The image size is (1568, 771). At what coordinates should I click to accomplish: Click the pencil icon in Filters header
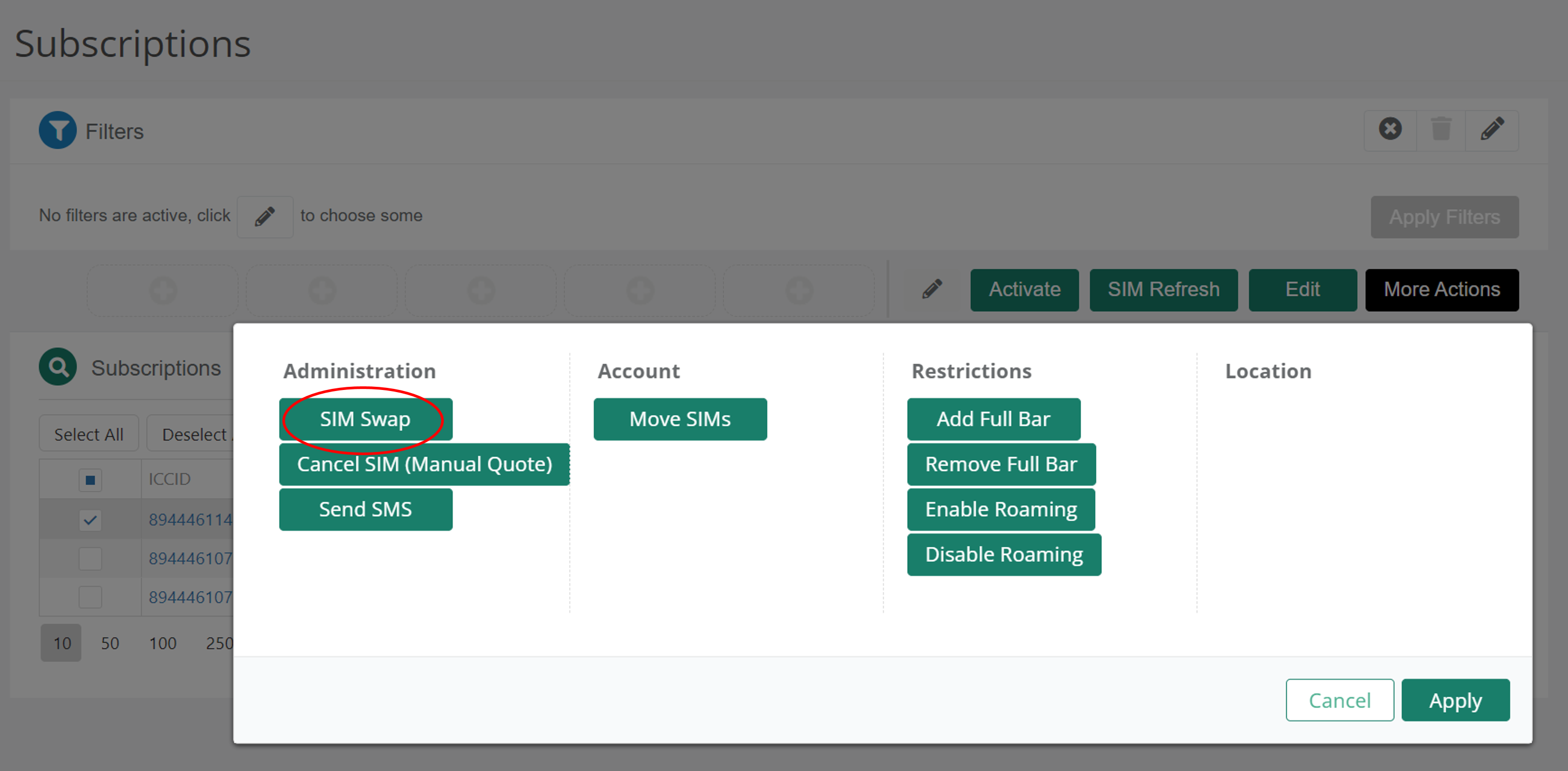point(1492,129)
